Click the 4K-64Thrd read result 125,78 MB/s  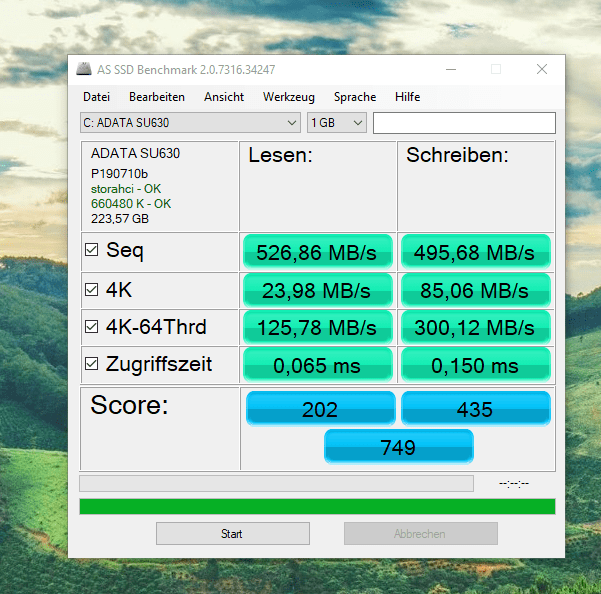click(x=317, y=327)
